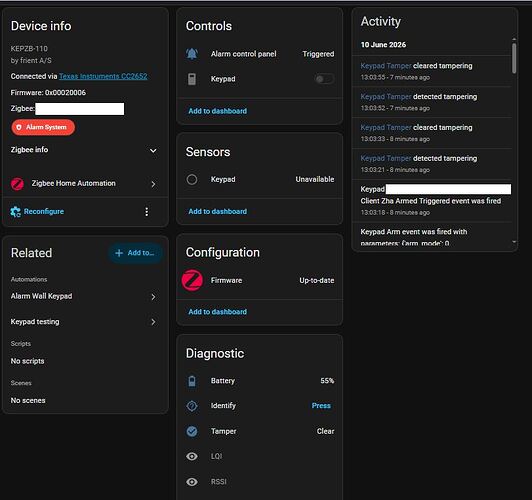Click the Battery diagnostic icon
The image size is (532, 500).
click(x=192, y=381)
